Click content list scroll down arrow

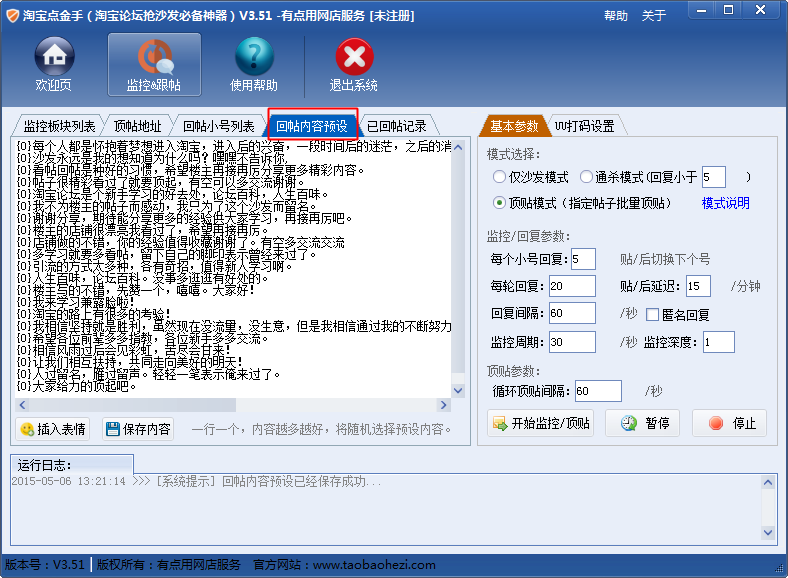coord(458,391)
